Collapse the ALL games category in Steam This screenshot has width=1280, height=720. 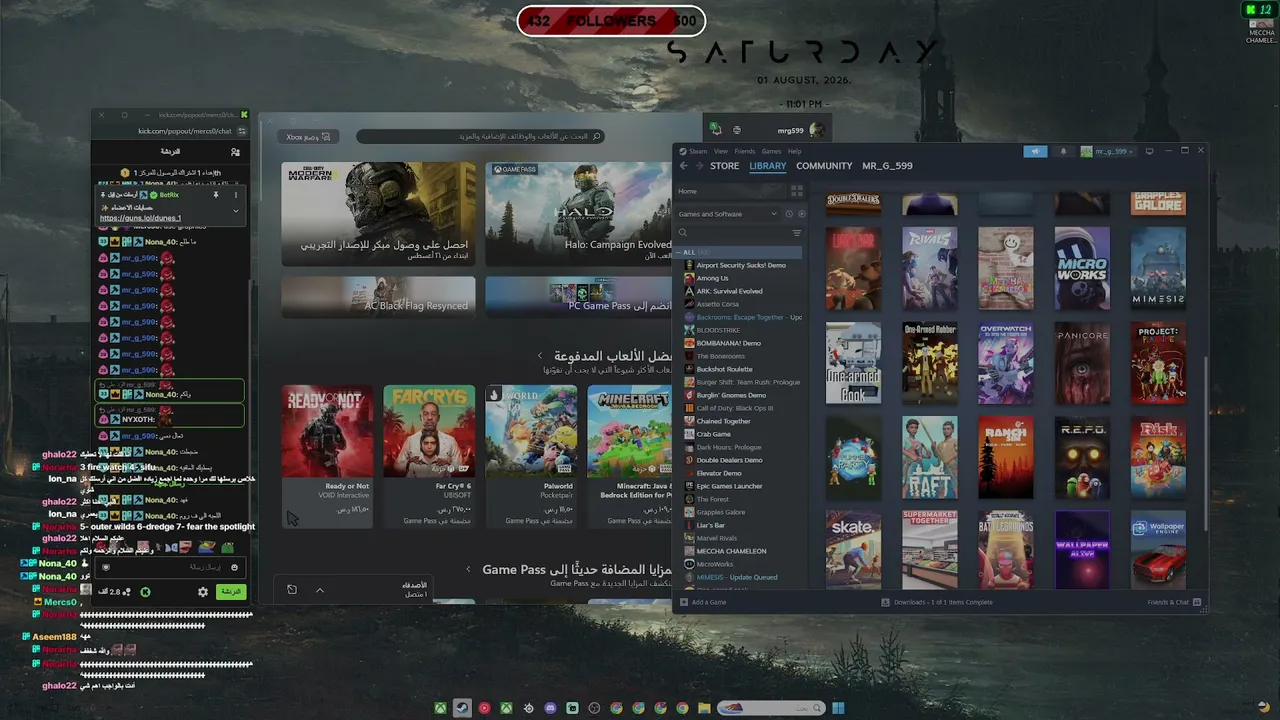point(679,252)
